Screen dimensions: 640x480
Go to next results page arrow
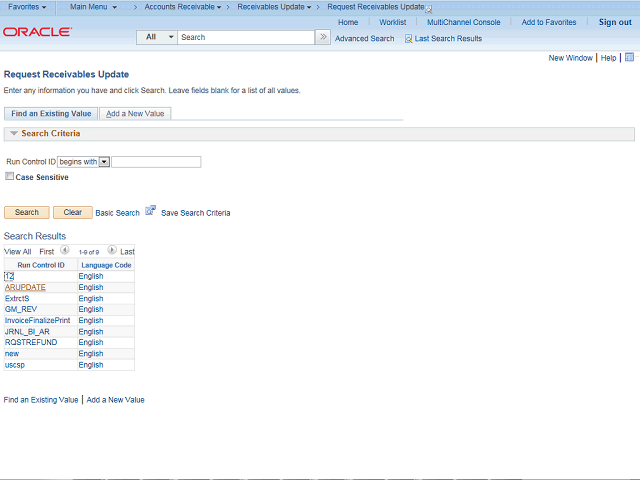tap(112, 249)
